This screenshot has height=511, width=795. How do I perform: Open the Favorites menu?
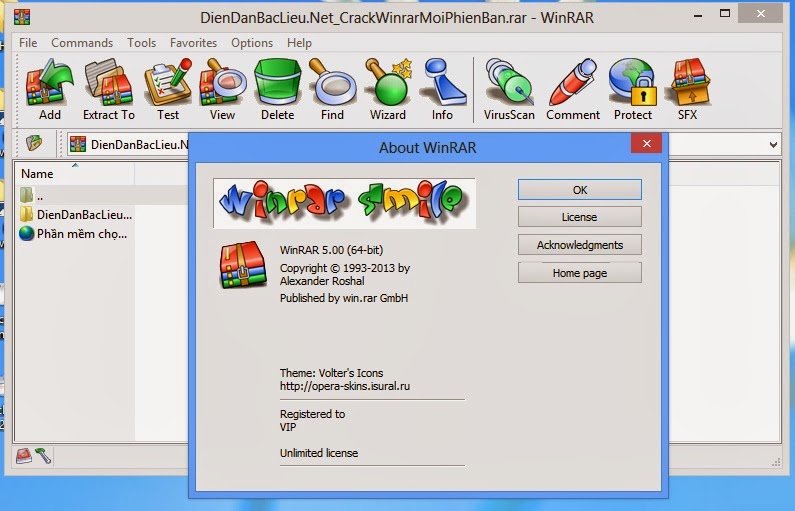pos(193,43)
